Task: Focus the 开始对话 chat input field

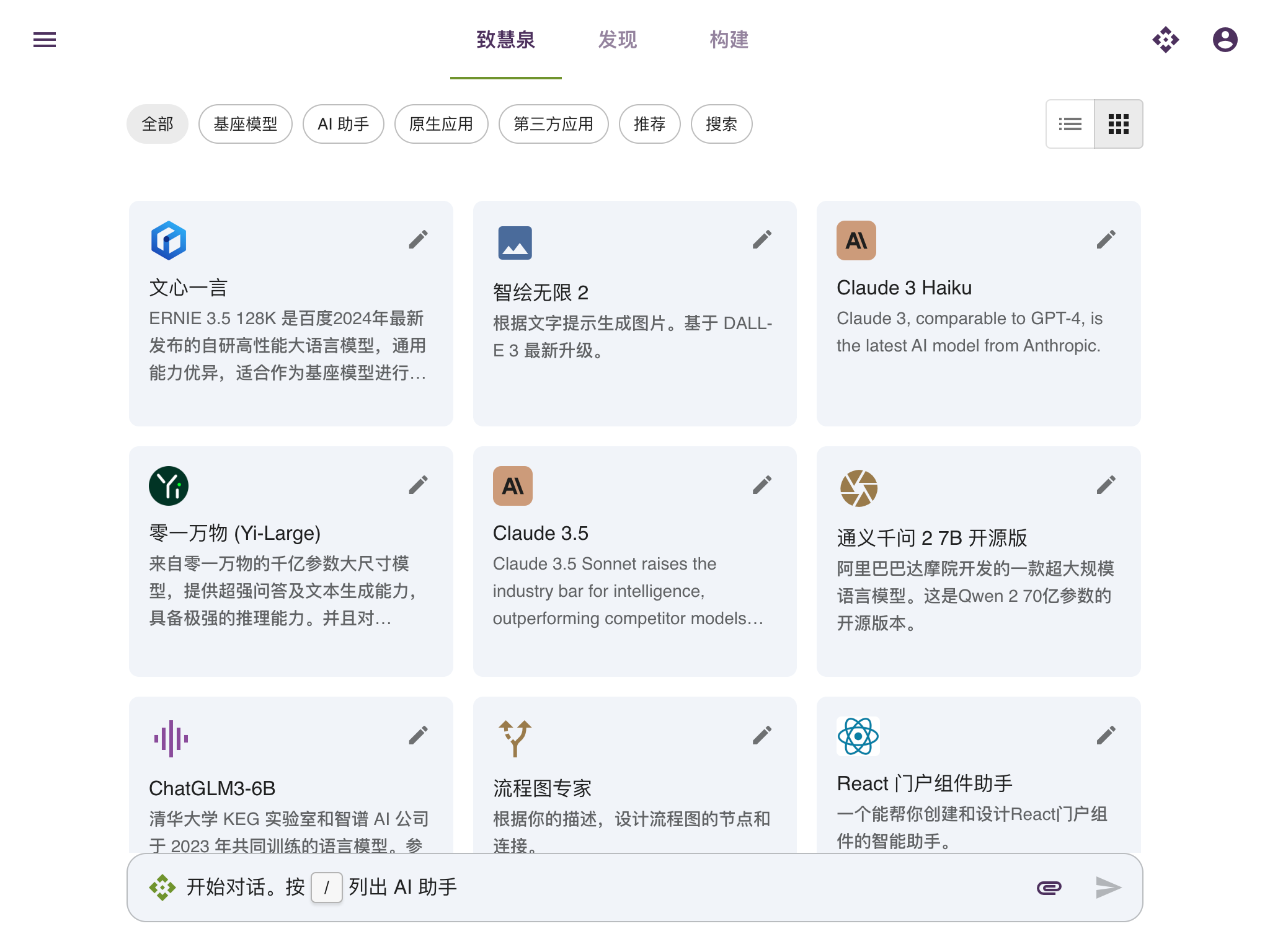Action: point(635,888)
